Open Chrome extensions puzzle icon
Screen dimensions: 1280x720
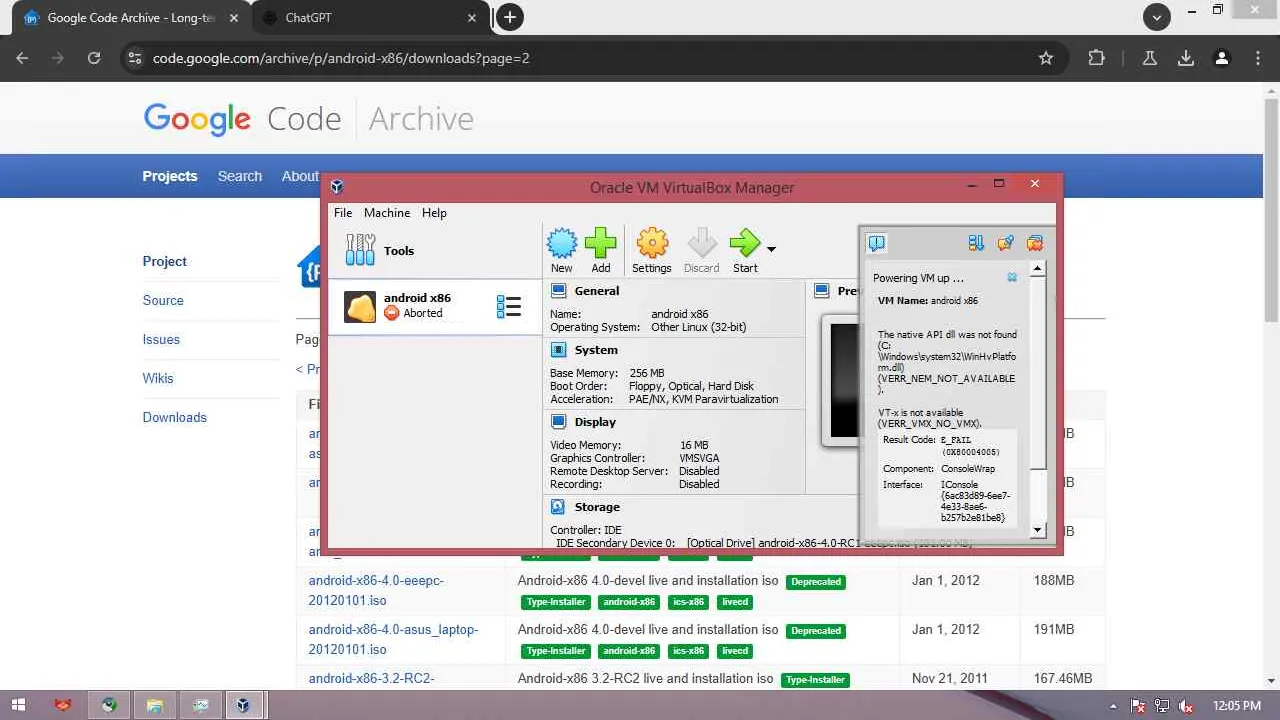pyautogui.click(x=1097, y=58)
